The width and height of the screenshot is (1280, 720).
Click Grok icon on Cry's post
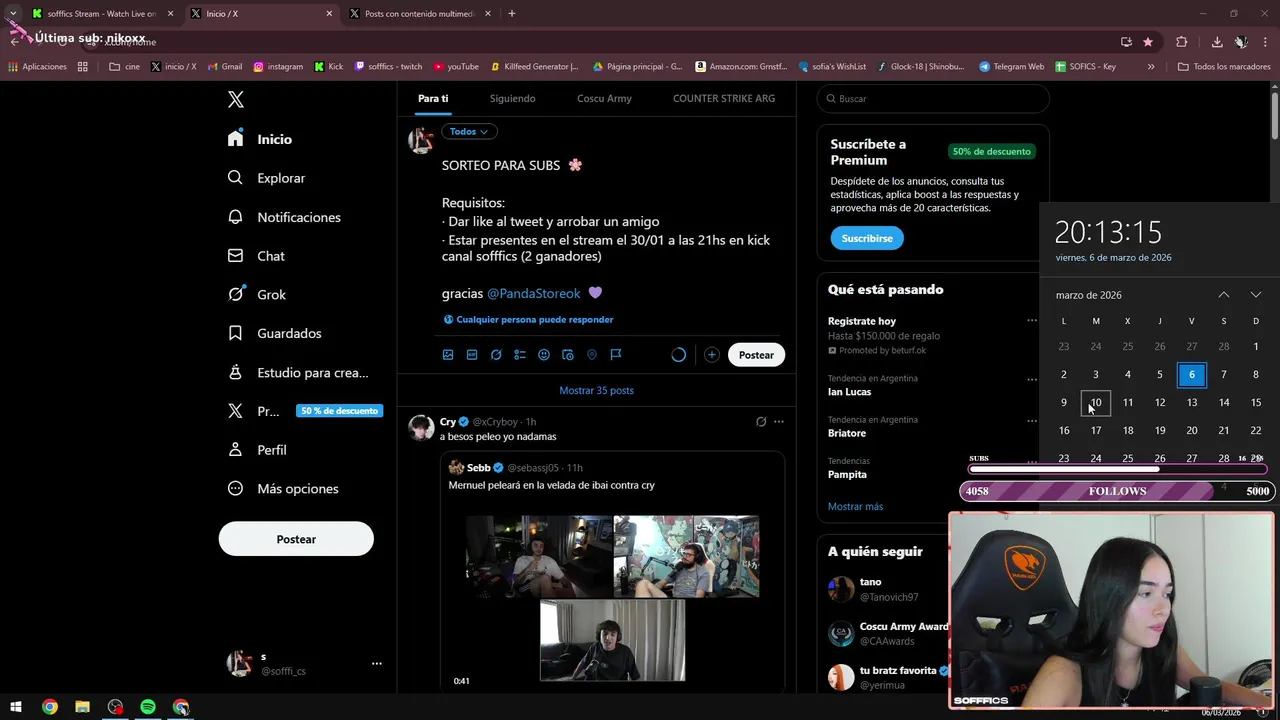761,422
